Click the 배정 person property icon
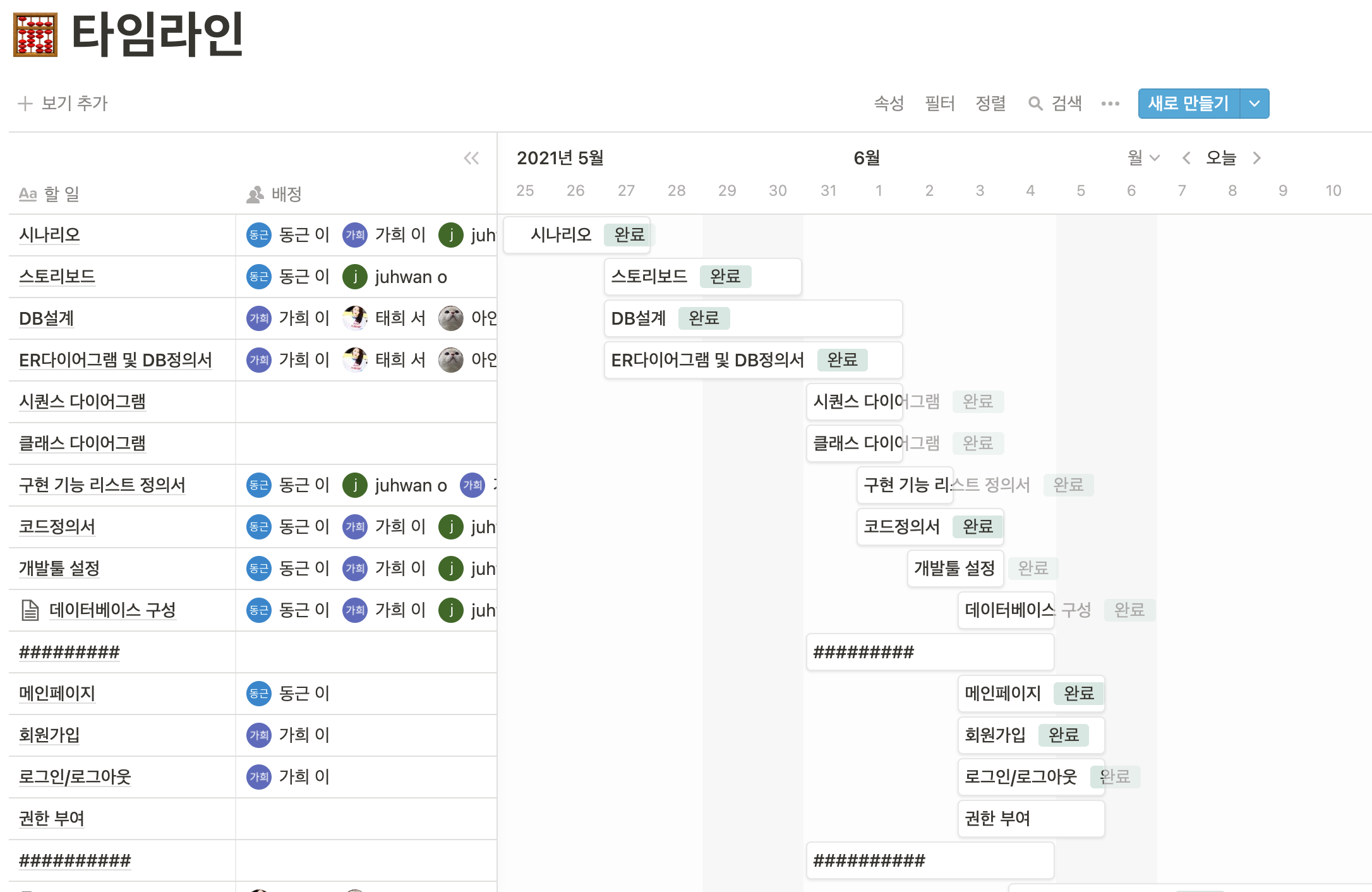 point(255,195)
